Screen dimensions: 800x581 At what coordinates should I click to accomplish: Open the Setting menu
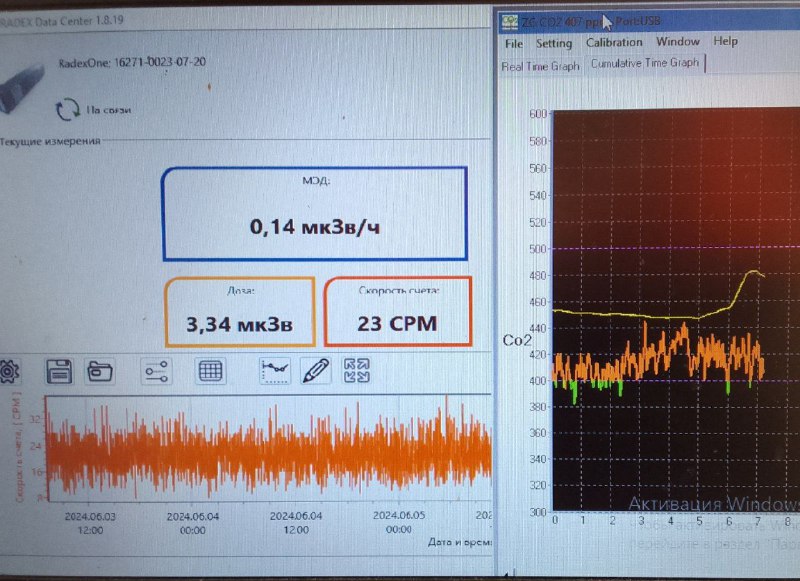click(x=554, y=43)
